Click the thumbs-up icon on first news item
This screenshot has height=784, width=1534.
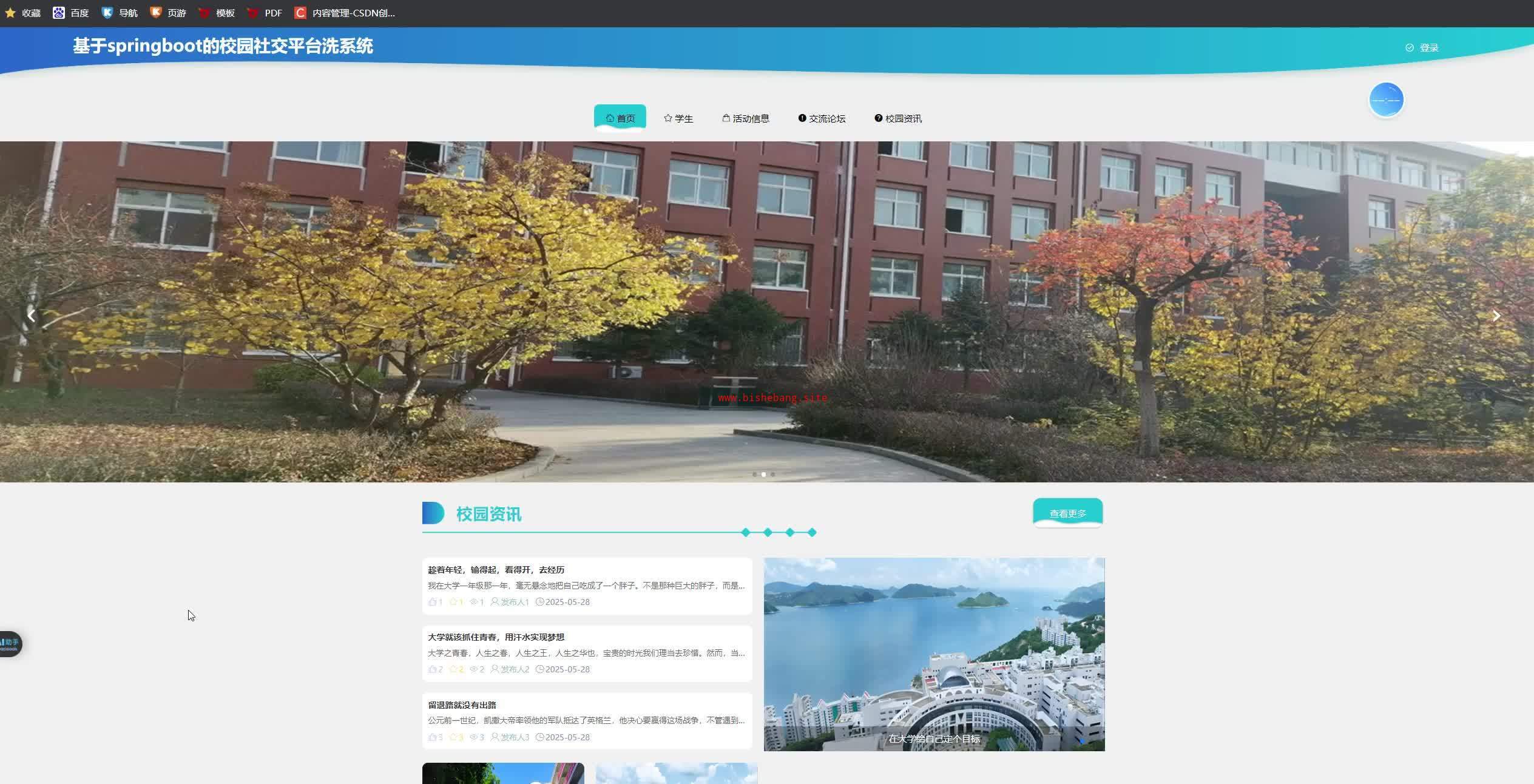(x=432, y=602)
